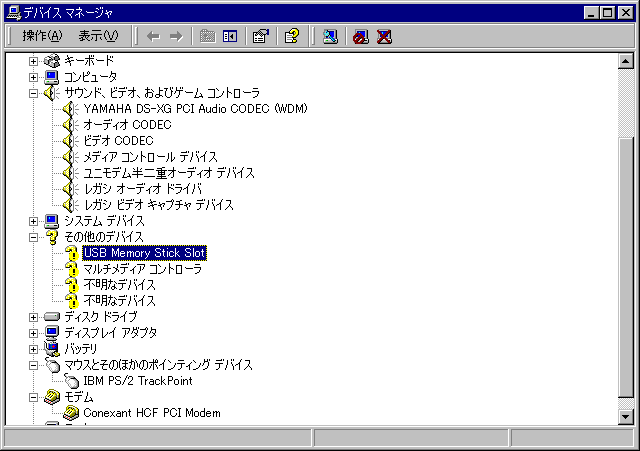Screen dimensions: 640x451
Task: Expand the ディスク ドライブ node
Action: point(33,317)
